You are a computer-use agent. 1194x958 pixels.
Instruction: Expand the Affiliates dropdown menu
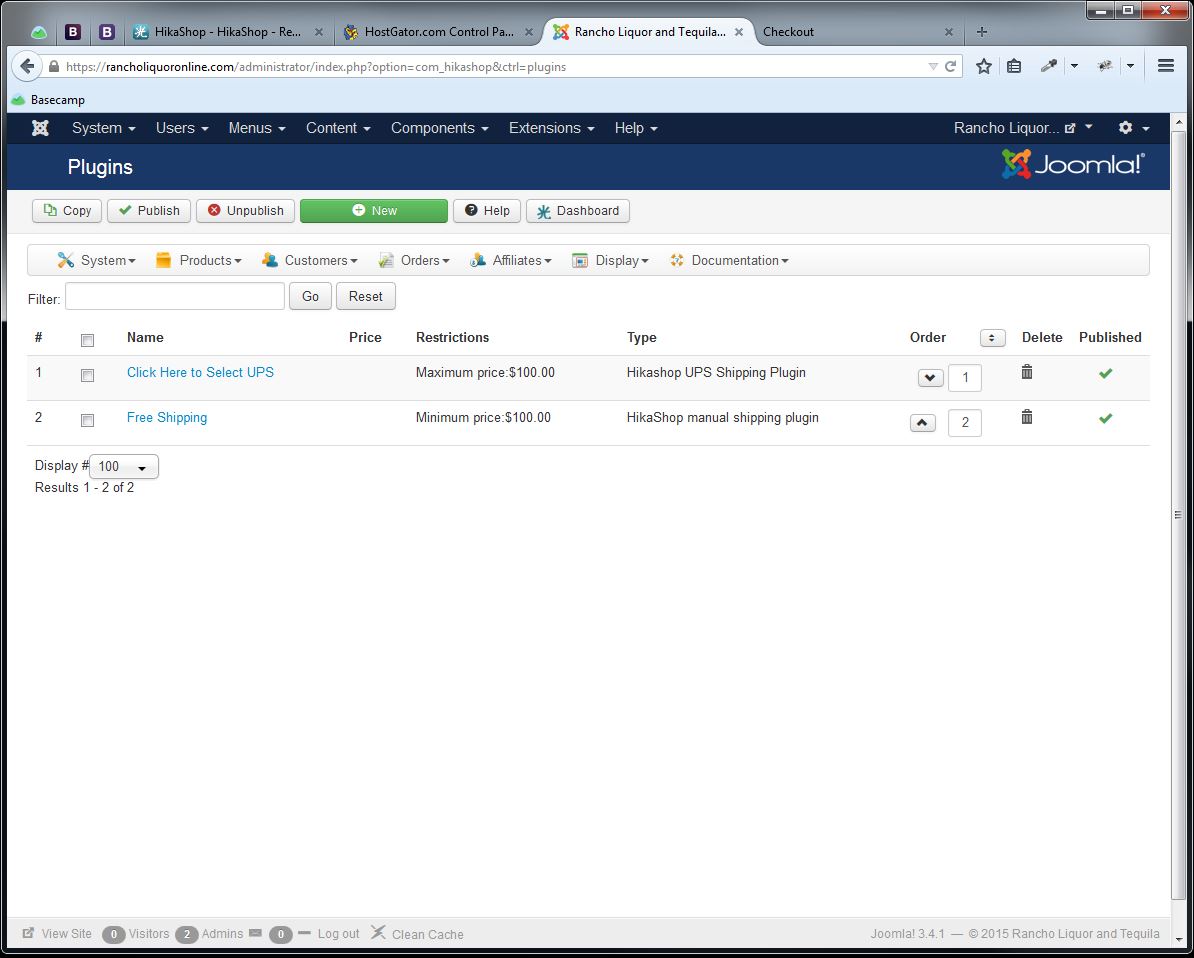(510, 260)
